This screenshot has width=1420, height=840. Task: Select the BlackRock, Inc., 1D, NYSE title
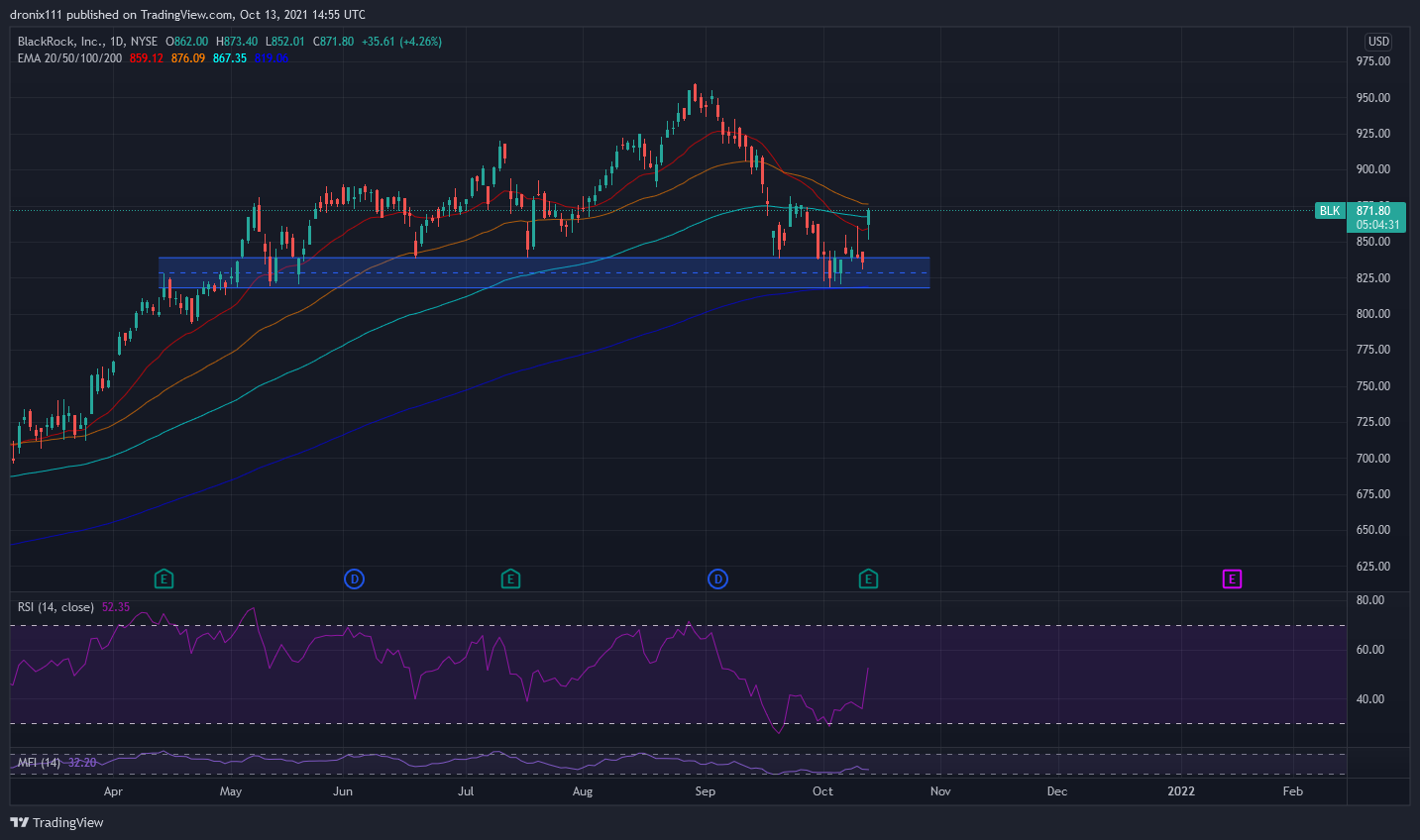[87, 42]
